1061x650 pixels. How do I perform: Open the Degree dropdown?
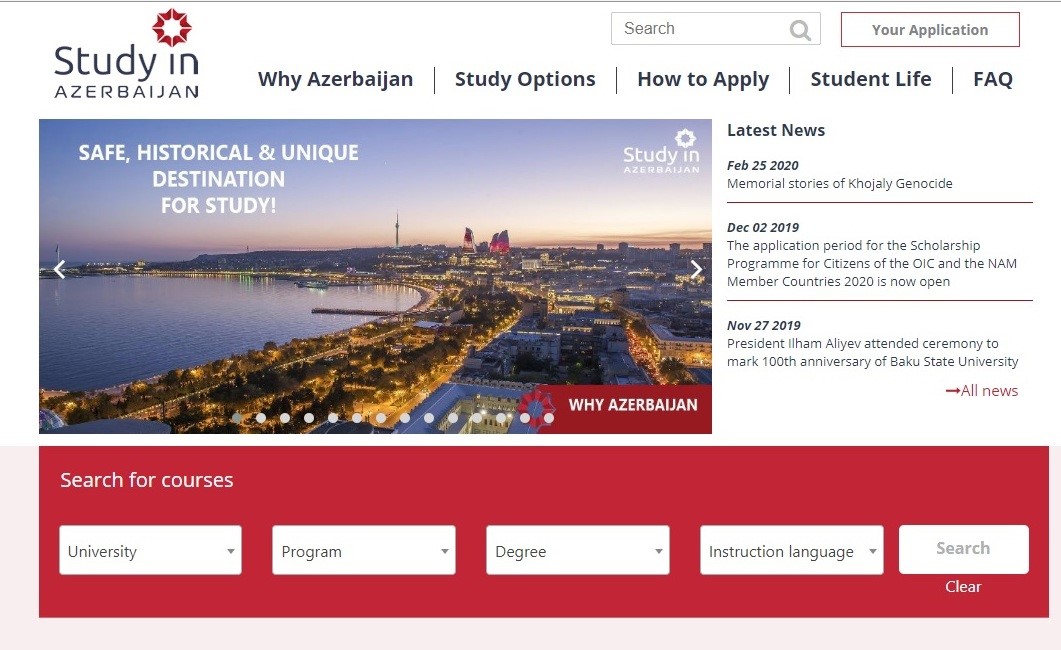tap(578, 551)
